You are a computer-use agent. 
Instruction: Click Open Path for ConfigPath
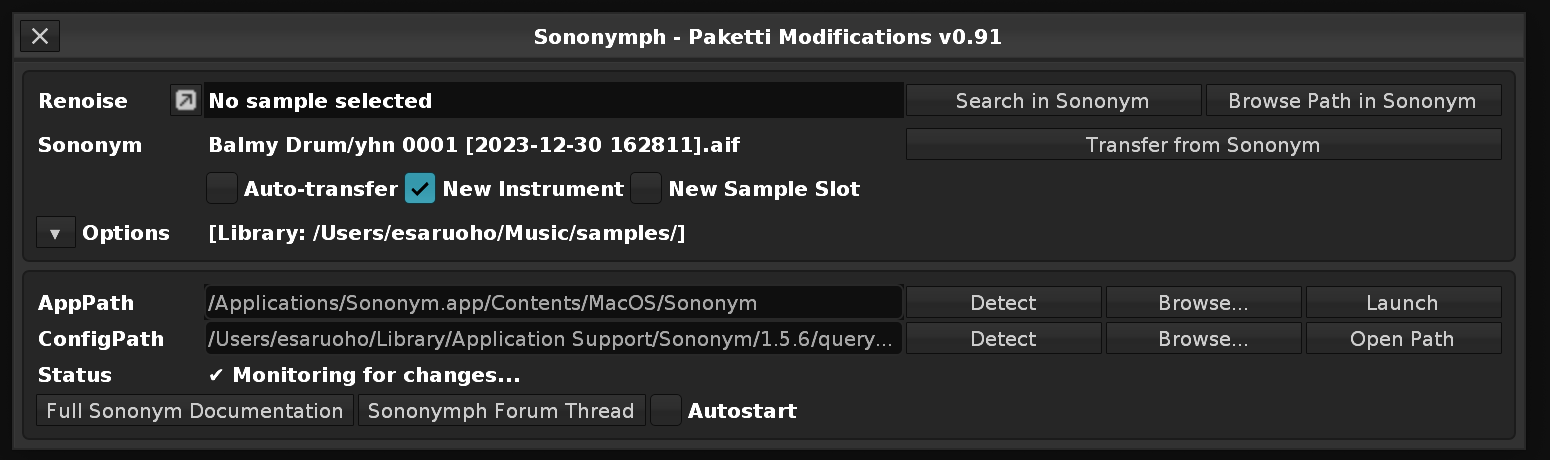[1403, 339]
